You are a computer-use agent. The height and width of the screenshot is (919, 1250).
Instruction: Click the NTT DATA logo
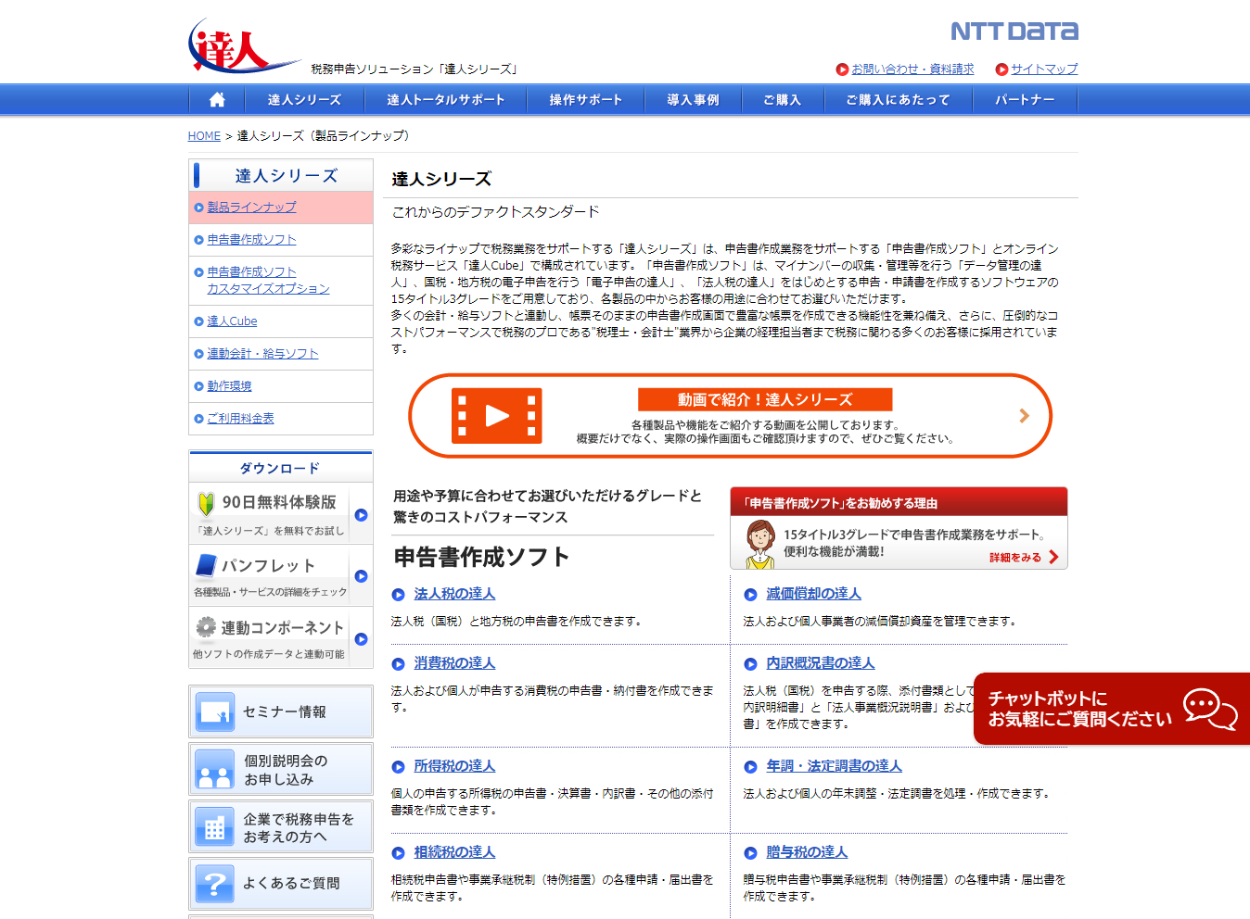tap(1014, 31)
